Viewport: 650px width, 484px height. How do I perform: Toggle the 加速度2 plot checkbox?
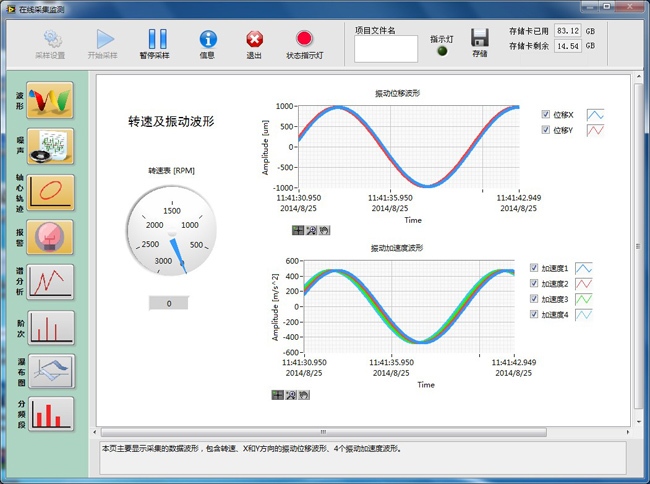[534, 283]
